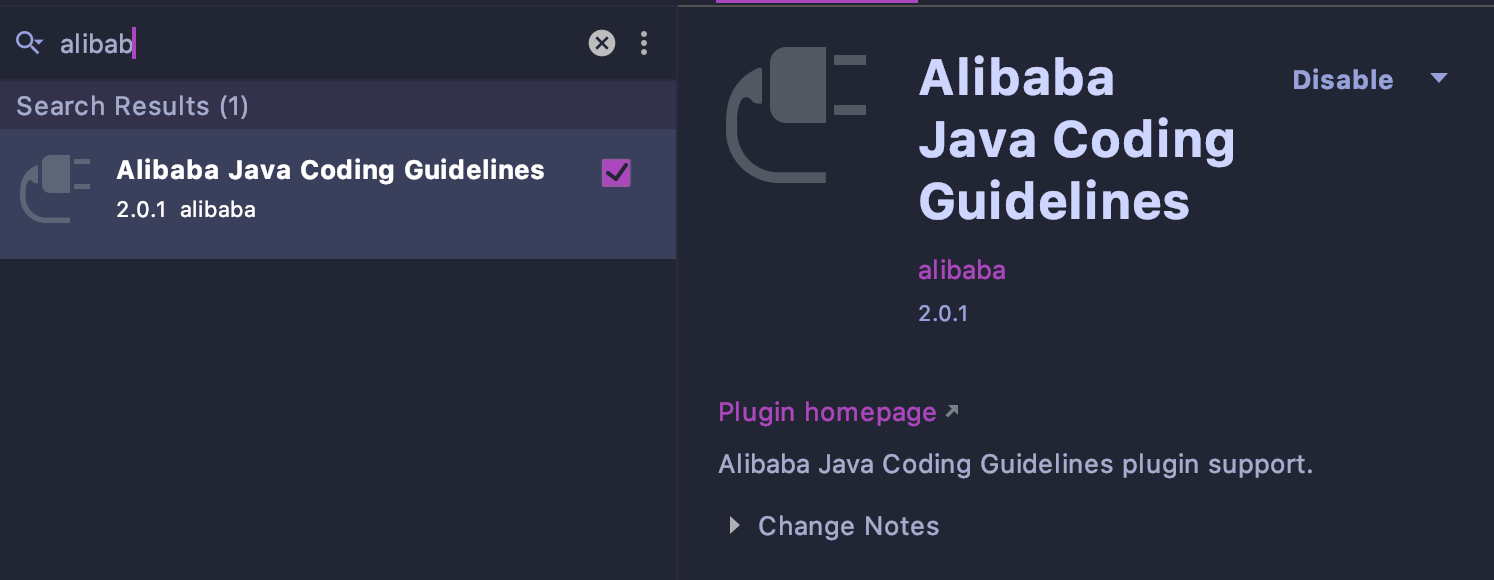This screenshot has height=580, width=1494.
Task: Click version 2.0.1 in the details pane
Action: pos(943,313)
